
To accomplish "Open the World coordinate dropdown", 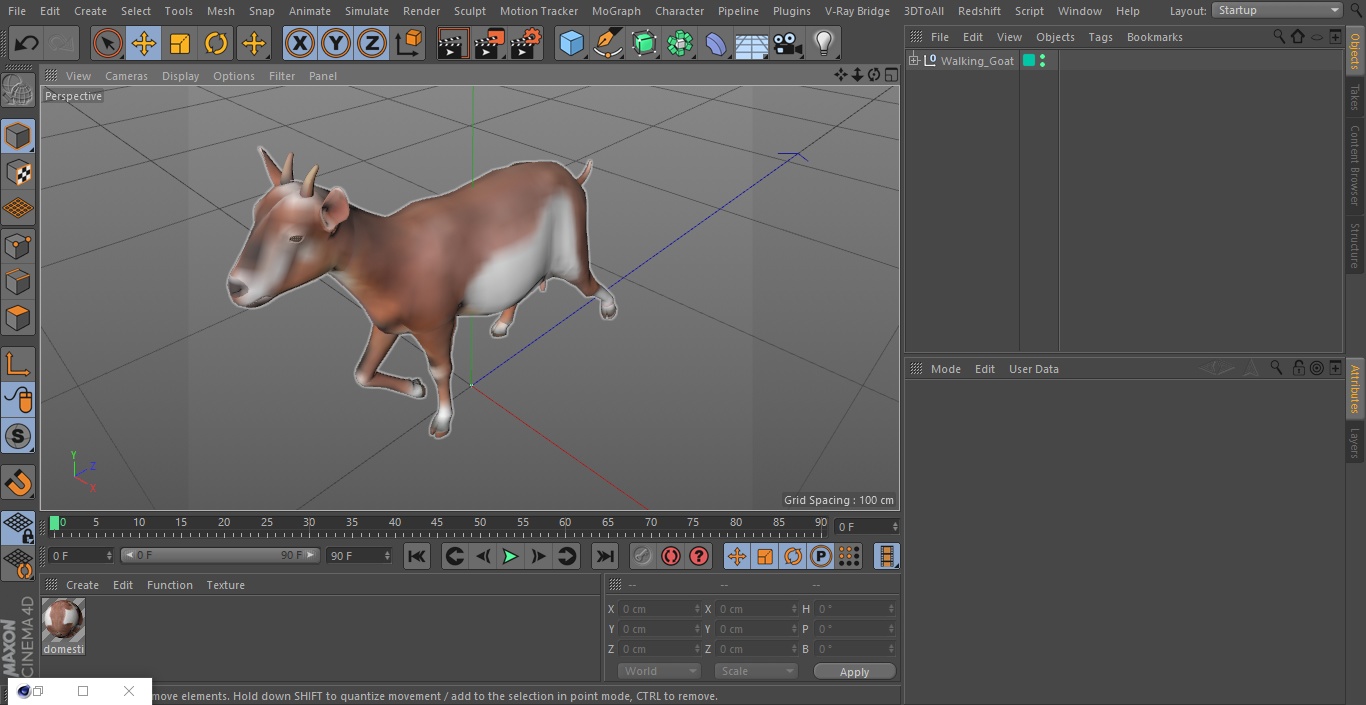I will (x=658, y=671).
